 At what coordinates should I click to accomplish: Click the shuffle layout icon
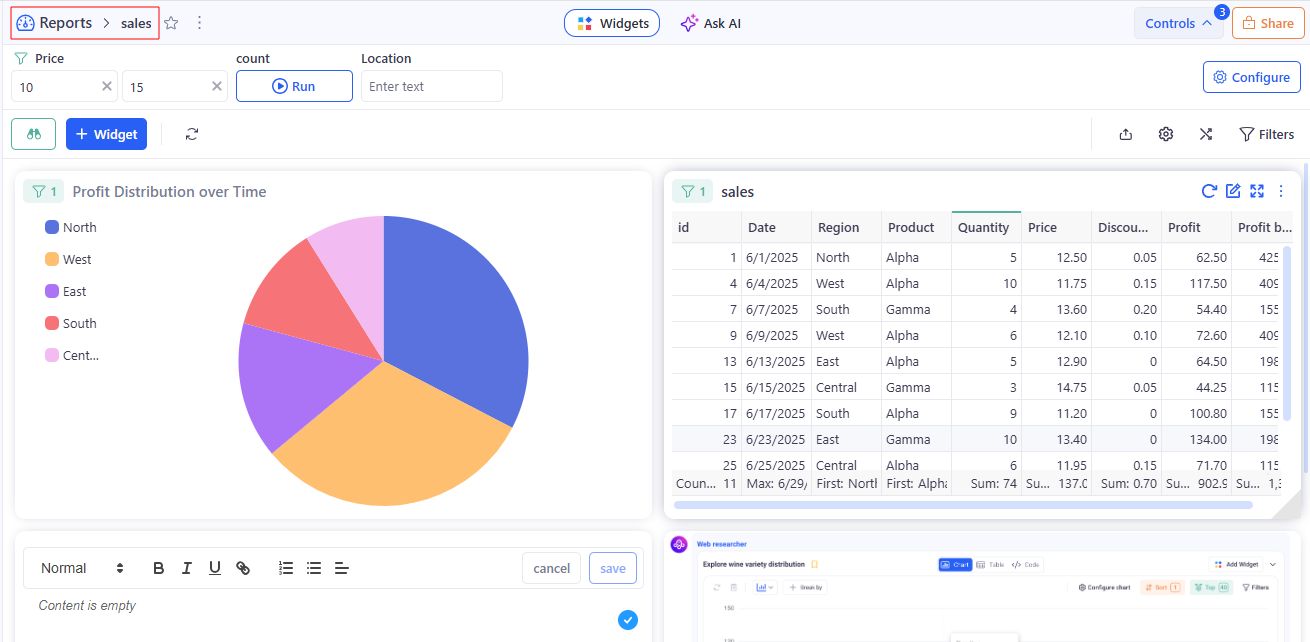(1206, 134)
